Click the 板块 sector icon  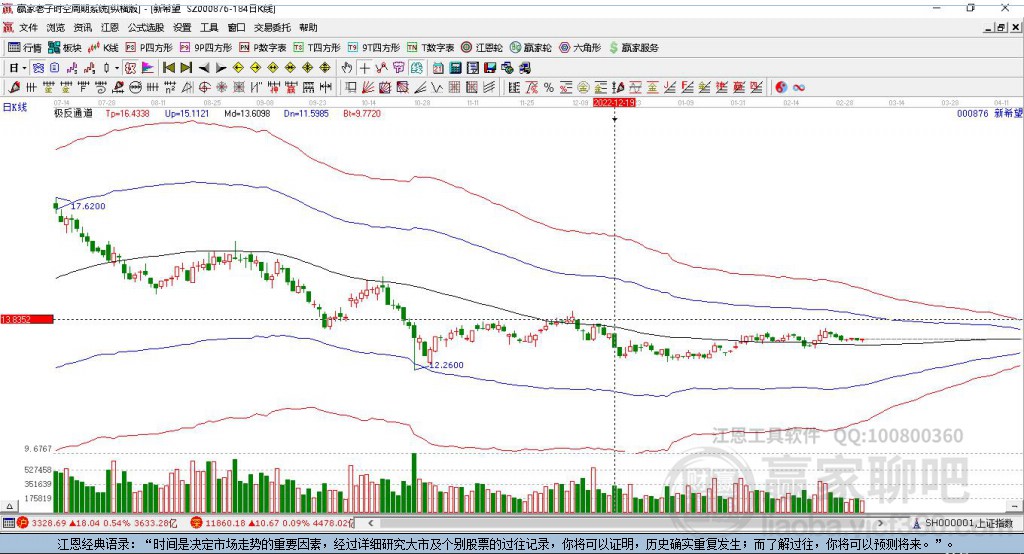pyautogui.click(x=63, y=47)
